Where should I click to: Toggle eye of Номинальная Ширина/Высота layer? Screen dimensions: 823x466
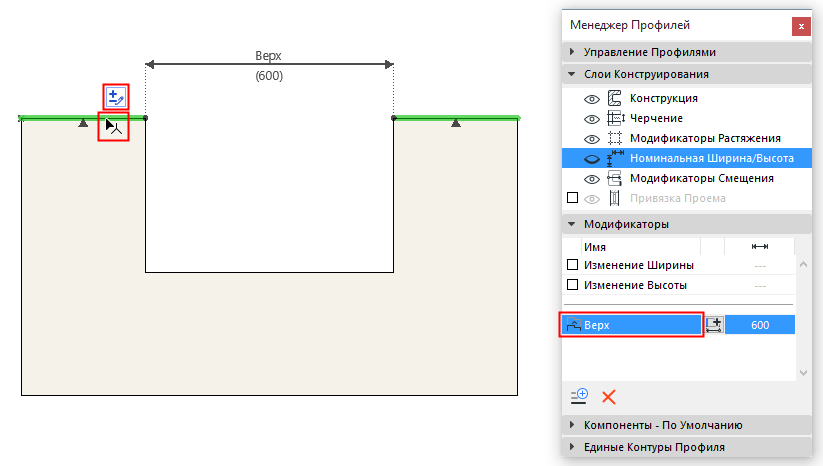pos(592,158)
